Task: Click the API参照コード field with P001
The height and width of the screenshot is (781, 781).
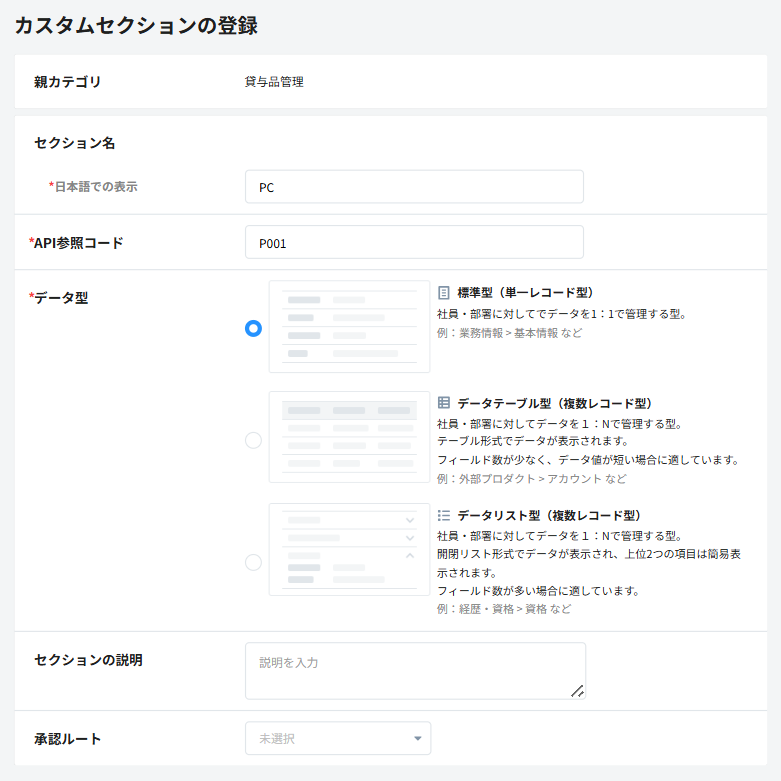Action: 414,242
